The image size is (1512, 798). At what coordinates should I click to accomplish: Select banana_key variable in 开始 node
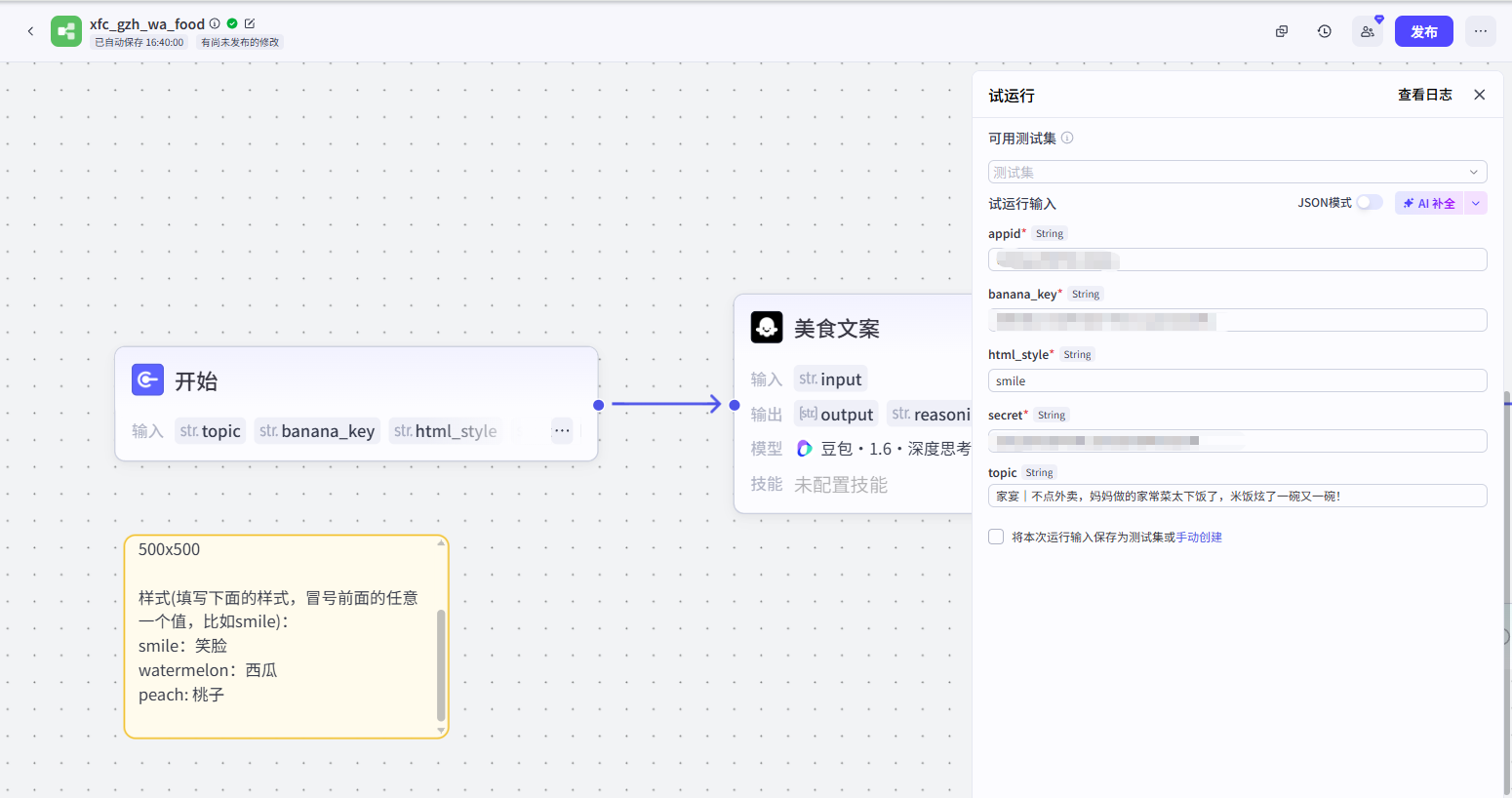tap(317, 431)
